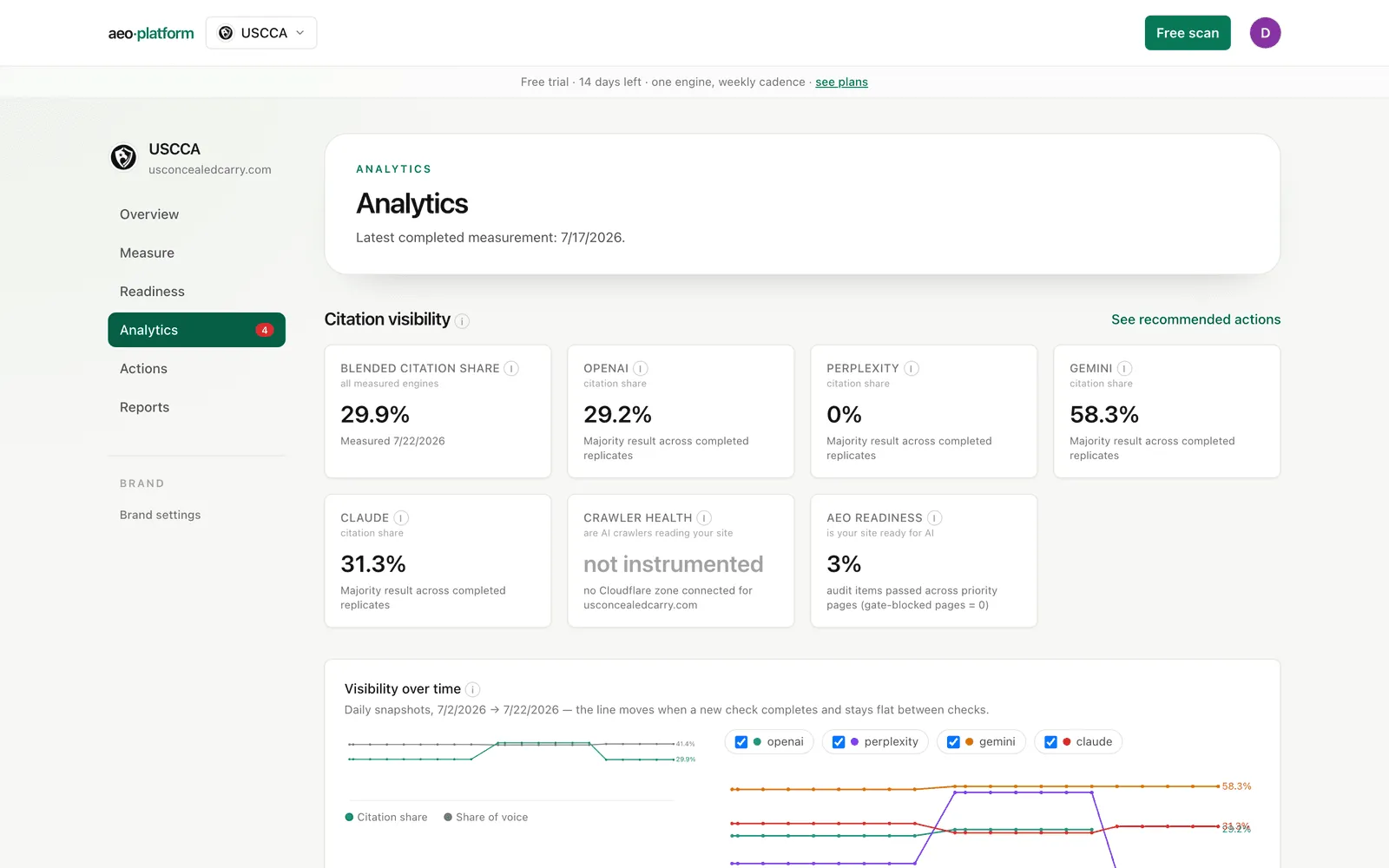Click the orange gemini color dot

[970, 742]
